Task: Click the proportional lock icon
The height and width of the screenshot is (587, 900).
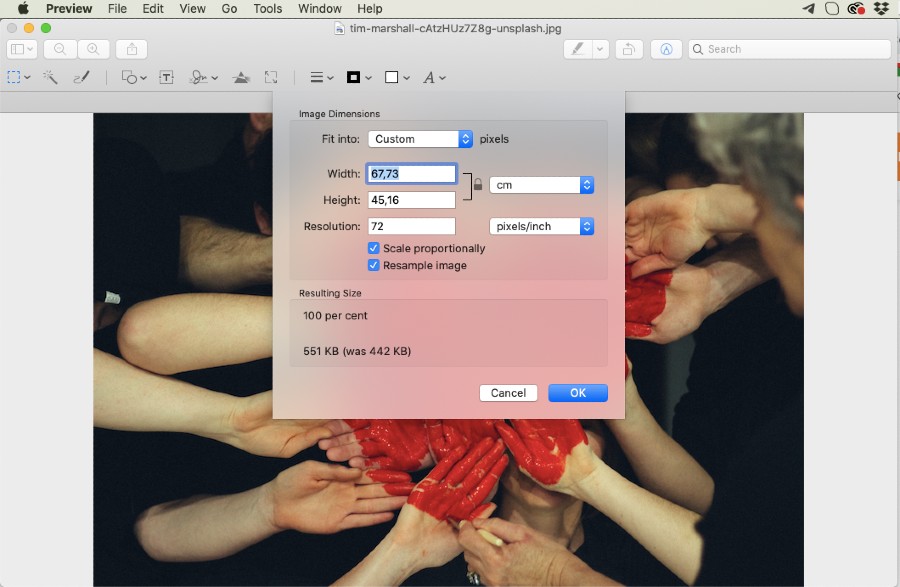Action: coord(478,185)
